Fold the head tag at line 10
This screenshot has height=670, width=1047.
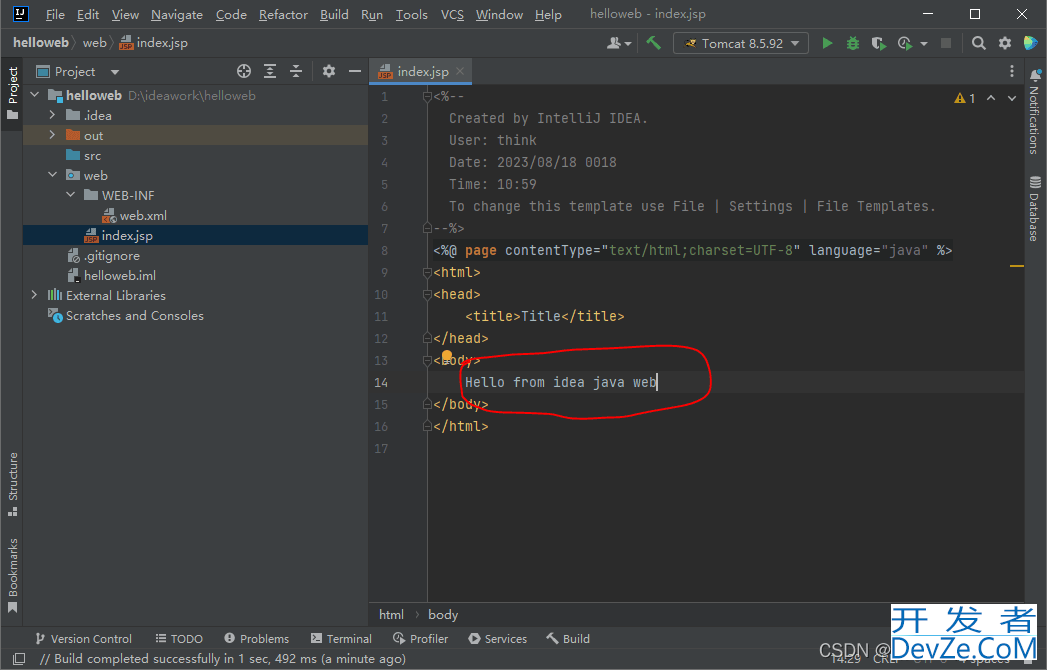point(427,295)
